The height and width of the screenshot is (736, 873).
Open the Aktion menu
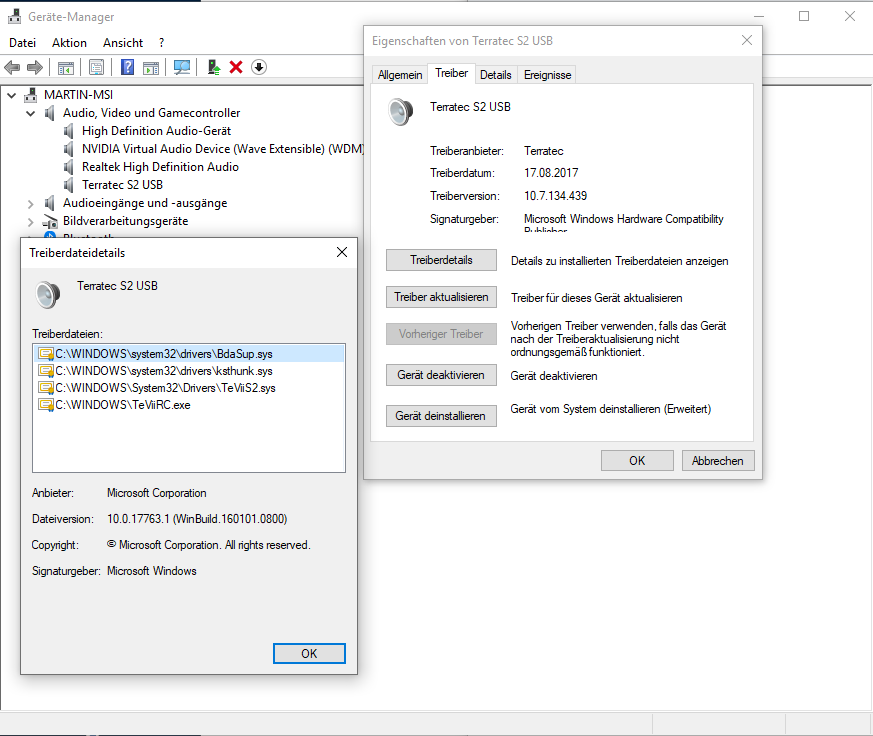(x=69, y=43)
